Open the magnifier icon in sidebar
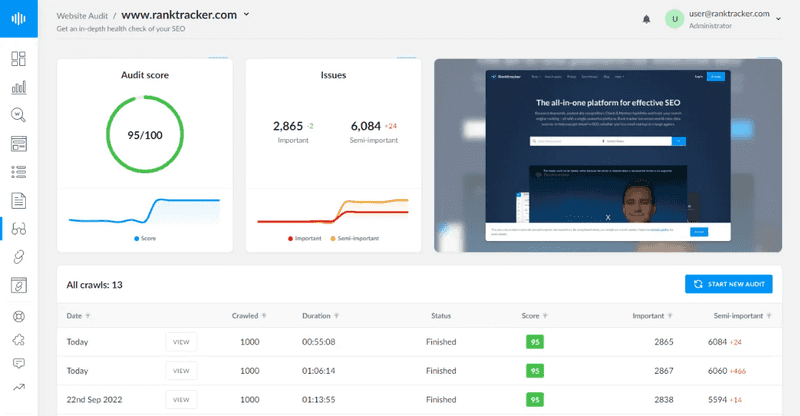The image size is (800, 416). [18, 116]
